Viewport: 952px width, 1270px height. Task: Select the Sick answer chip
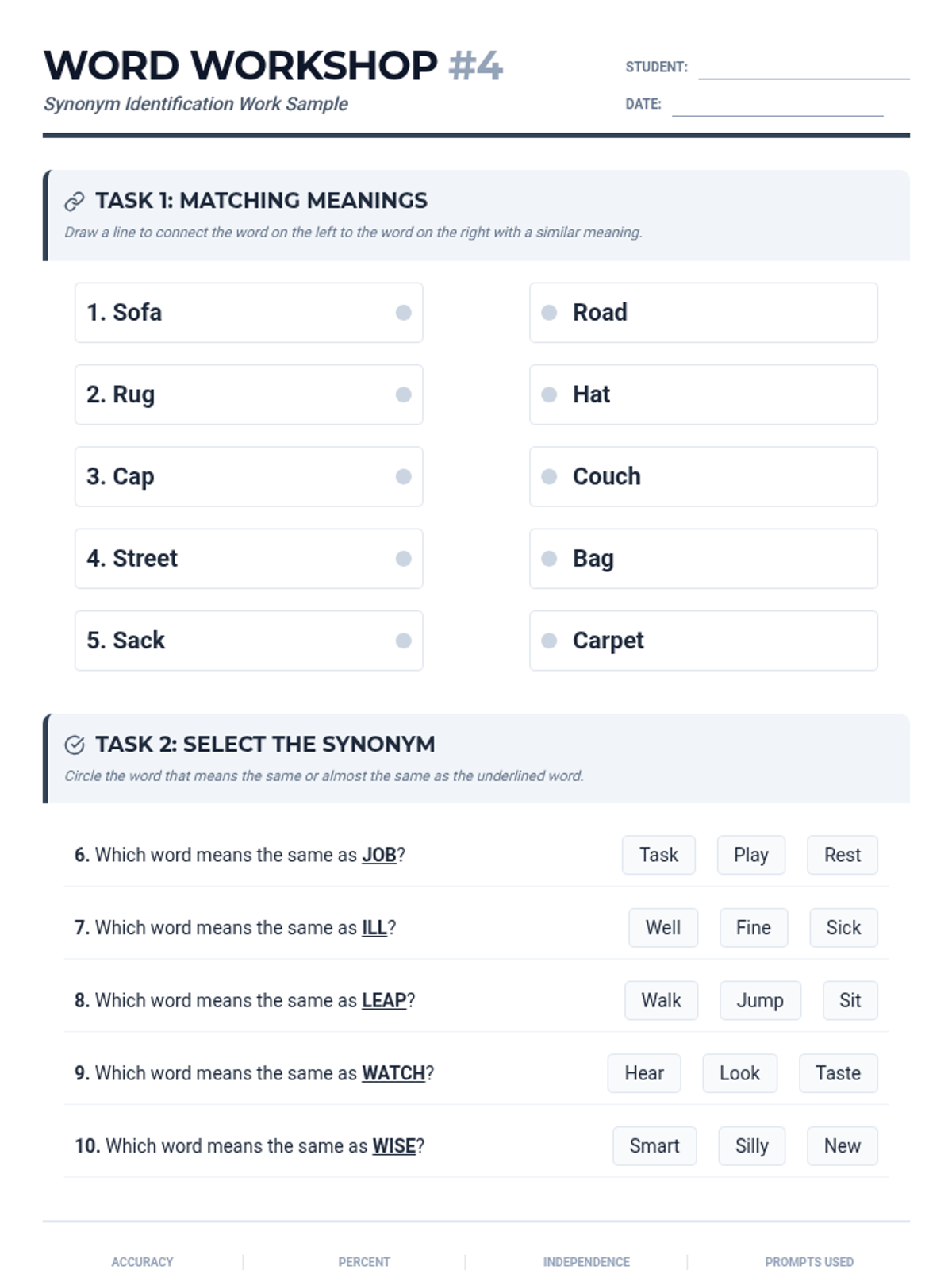[843, 928]
